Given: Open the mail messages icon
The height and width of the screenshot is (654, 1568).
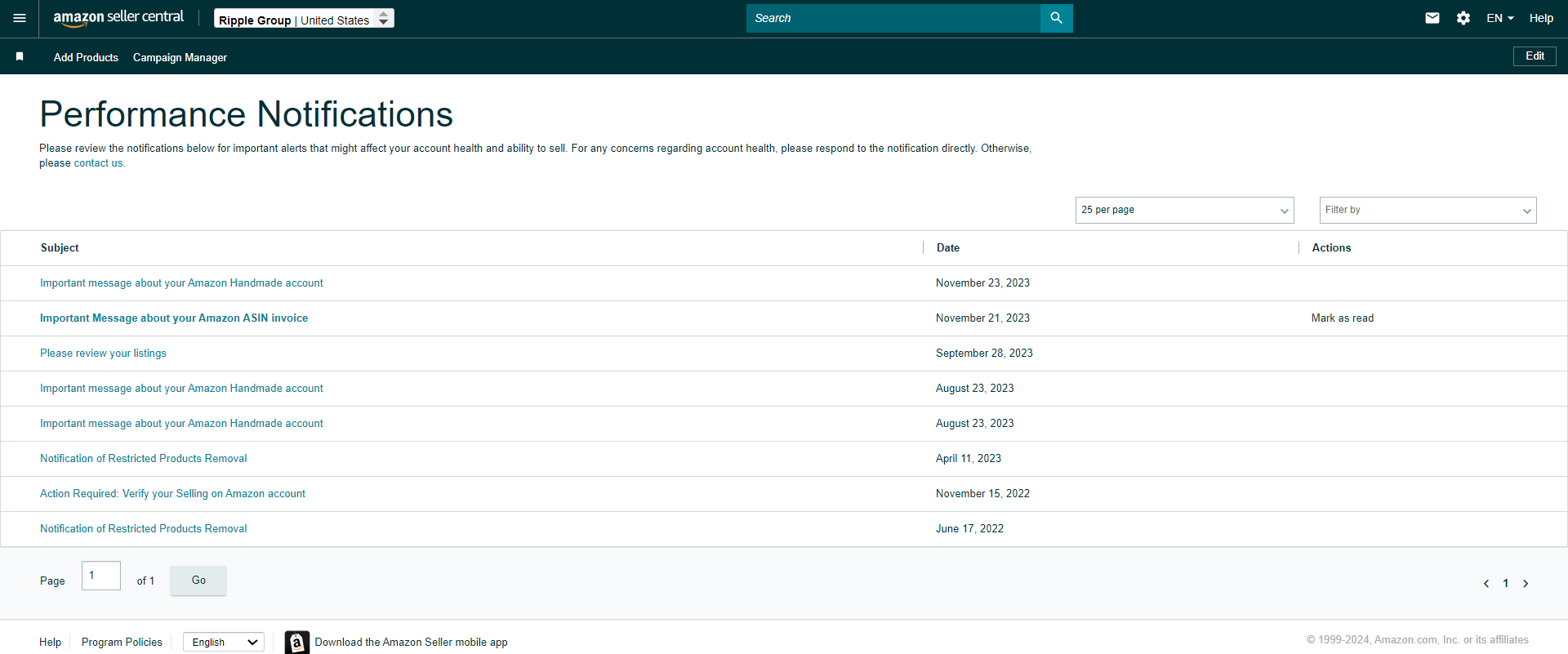Looking at the screenshot, I should tap(1432, 18).
